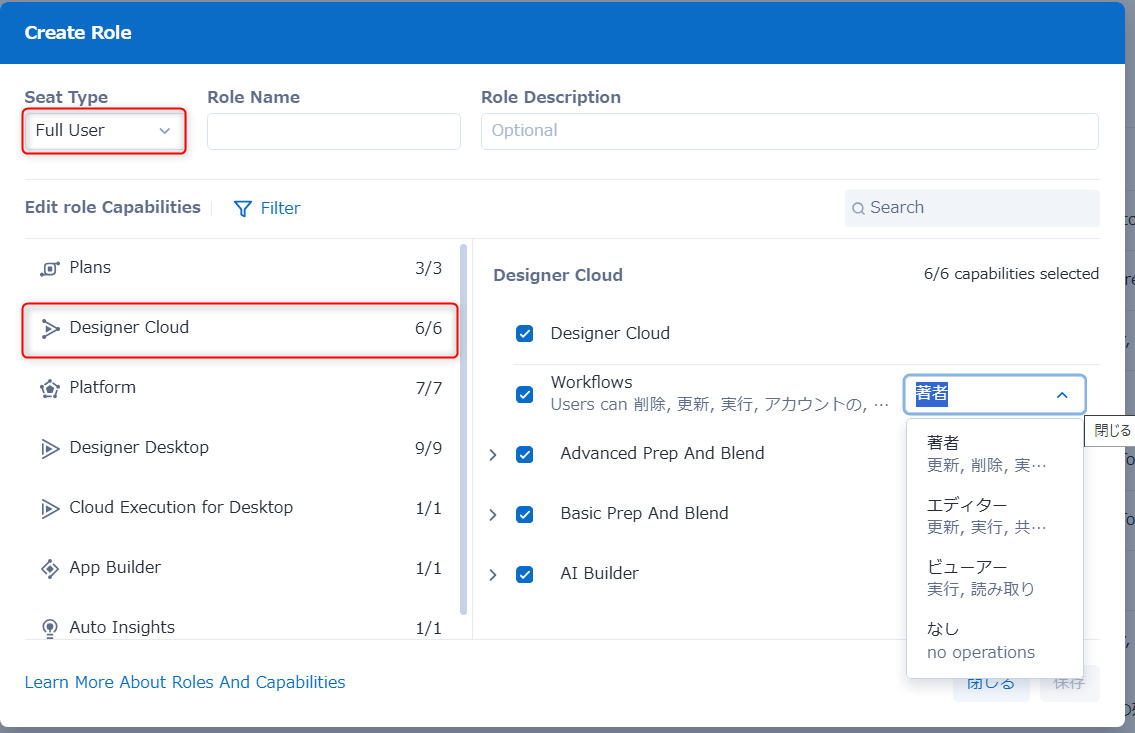This screenshot has width=1135, height=733.
Task: Choose the エディター option in the dropdown list
Action: click(x=995, y=515)
